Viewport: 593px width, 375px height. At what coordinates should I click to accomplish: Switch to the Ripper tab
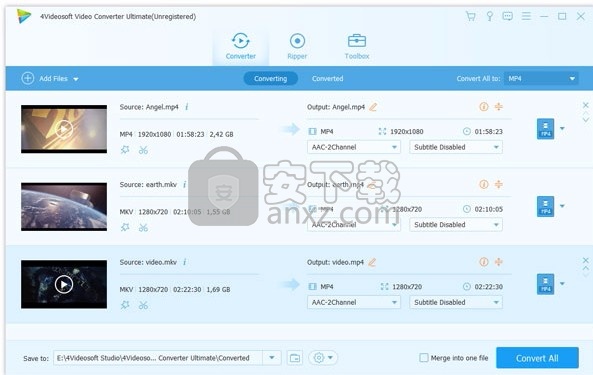coord(297,46)
